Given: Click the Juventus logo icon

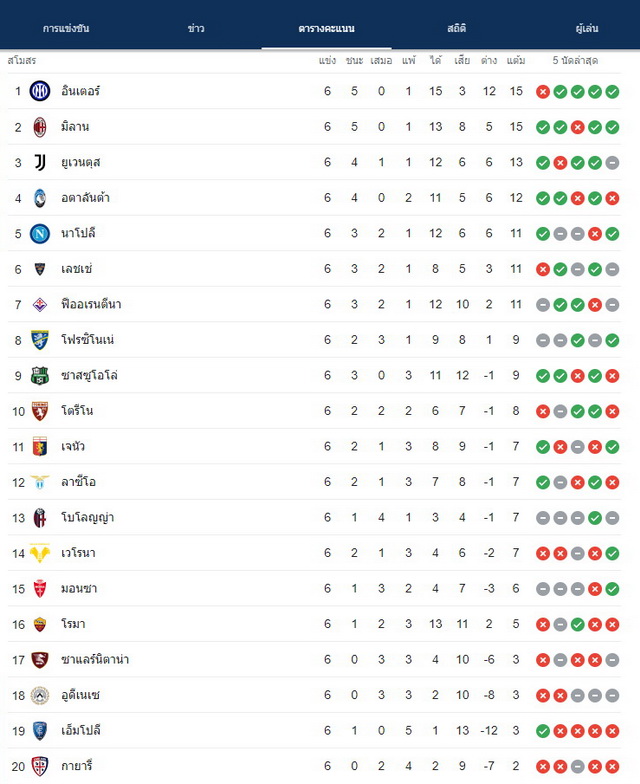Looking at the screenshot, I should [40, 162].
